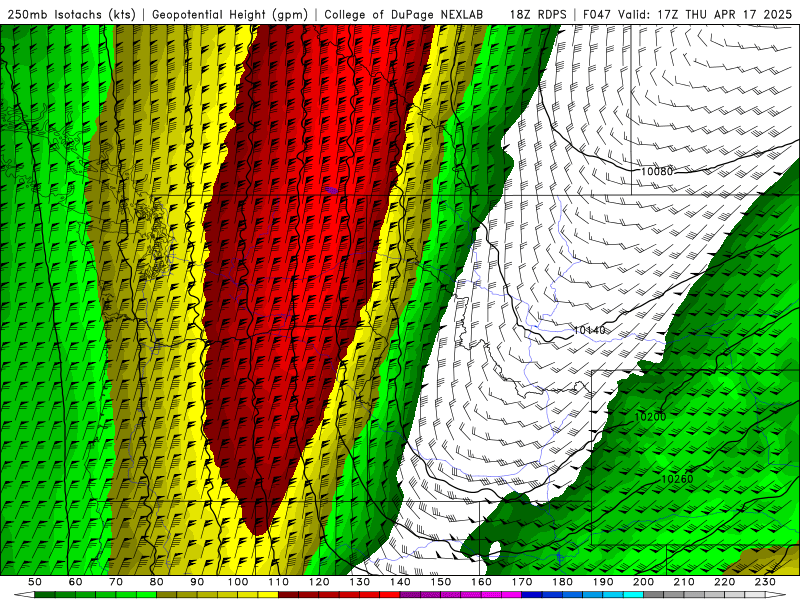Click the 110 value on the color scale

[279, 582]
